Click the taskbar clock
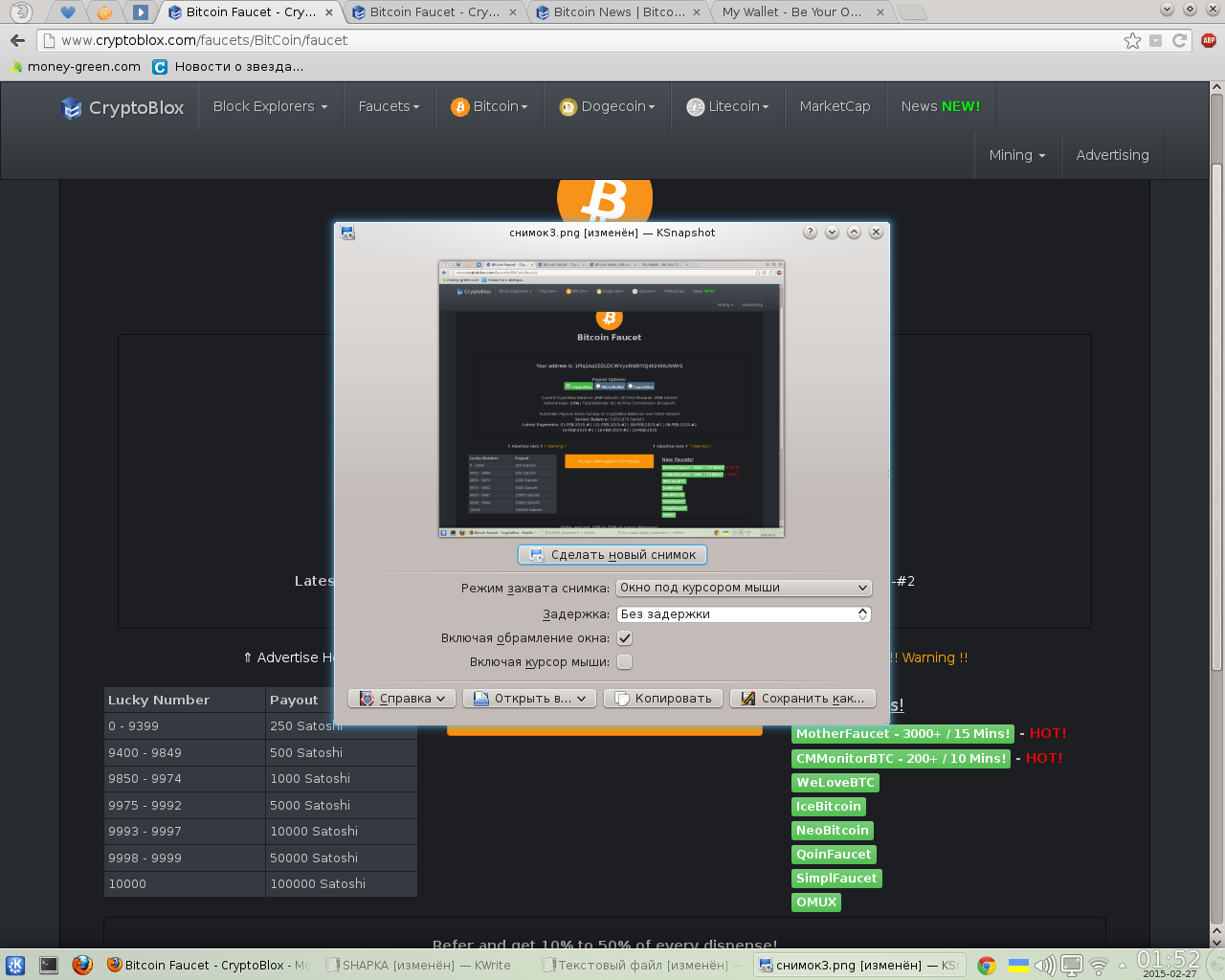The width and height of the screenshot is (1225, 980). click(1169, 965)
